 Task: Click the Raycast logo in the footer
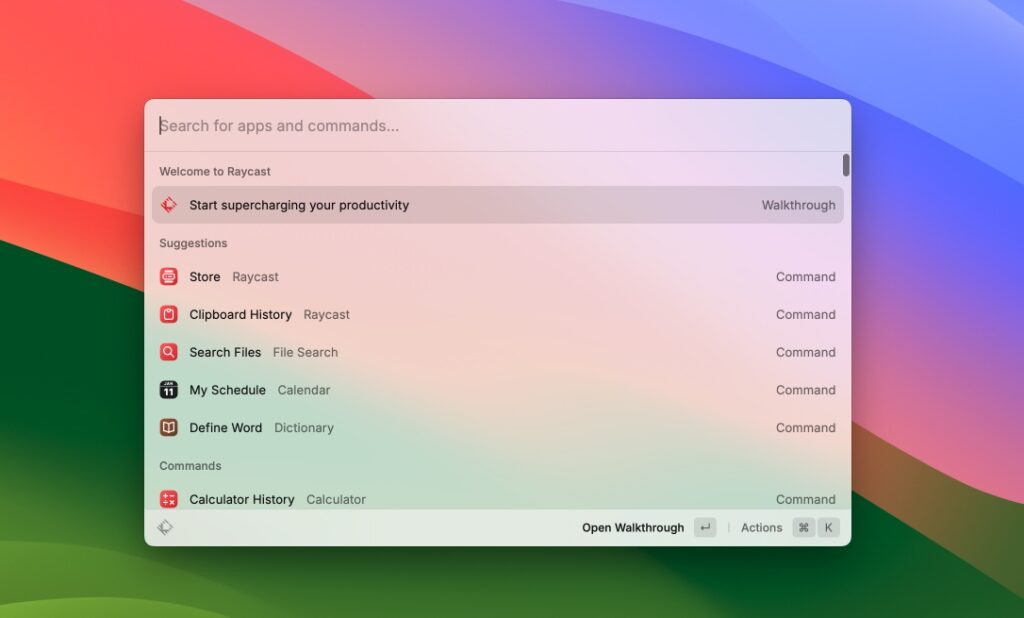coord(166,527)
